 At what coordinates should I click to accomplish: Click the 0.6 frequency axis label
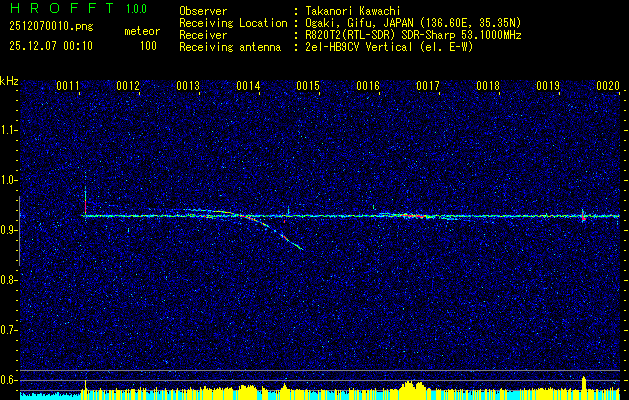(x=9, y=380)
